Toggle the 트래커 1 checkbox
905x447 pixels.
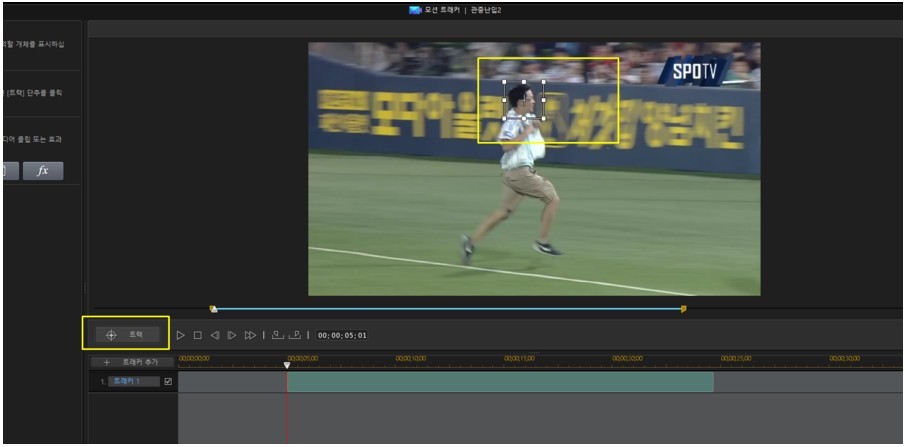click(168, 381)
